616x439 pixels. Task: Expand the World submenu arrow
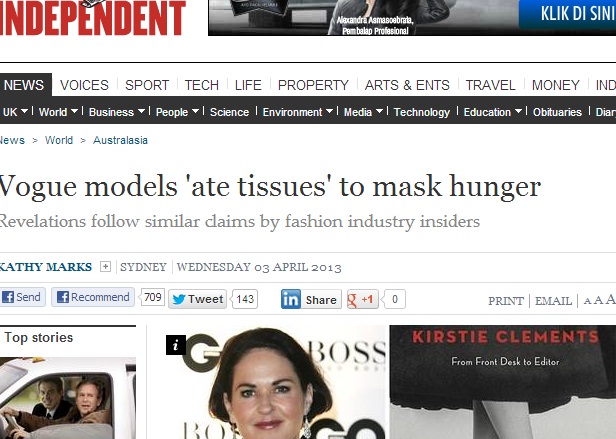coord(74,112)
